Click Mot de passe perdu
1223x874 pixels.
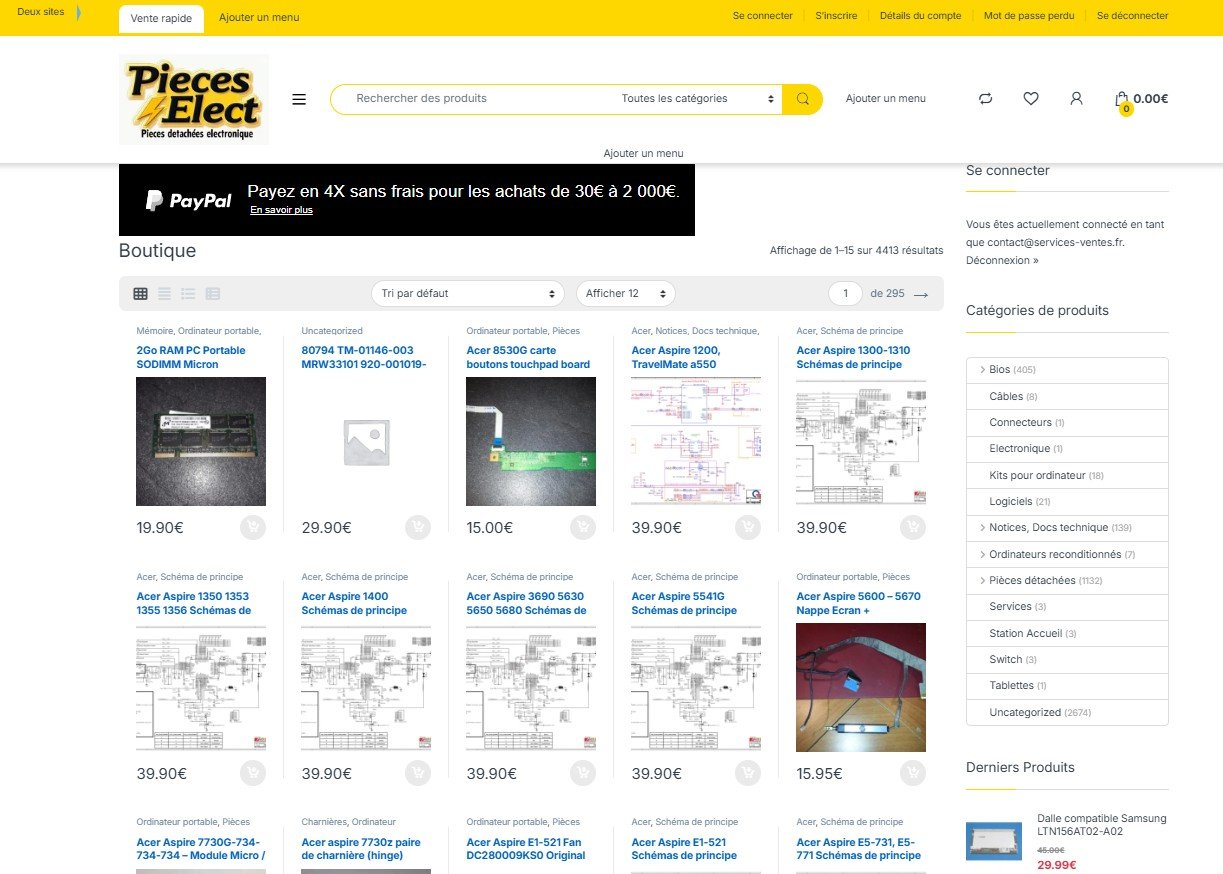pyautogui.click(x=1029, y=16)
